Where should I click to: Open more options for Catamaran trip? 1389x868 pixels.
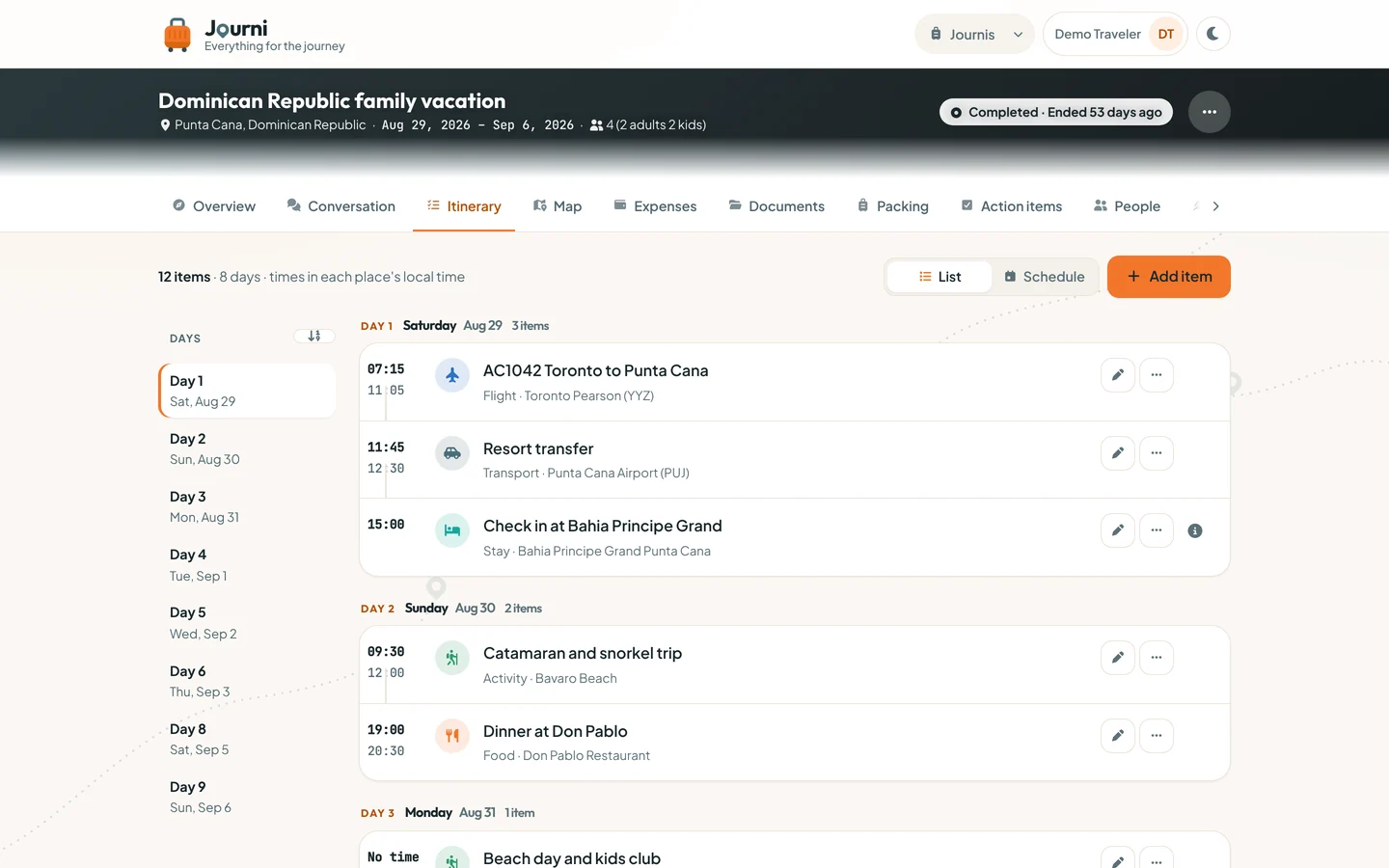(1157, 658)
